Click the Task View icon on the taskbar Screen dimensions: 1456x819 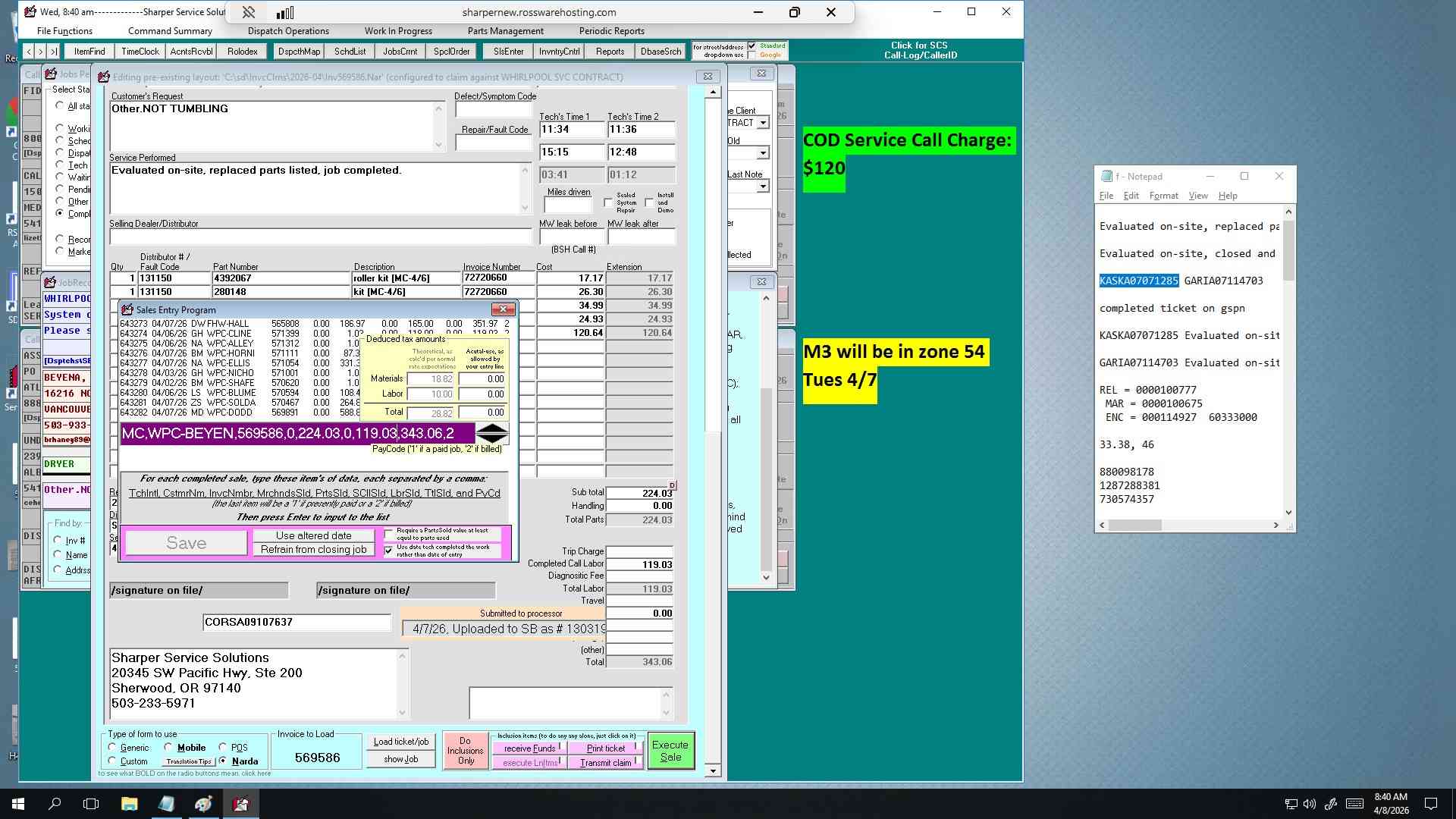click(x=91, y=803)
